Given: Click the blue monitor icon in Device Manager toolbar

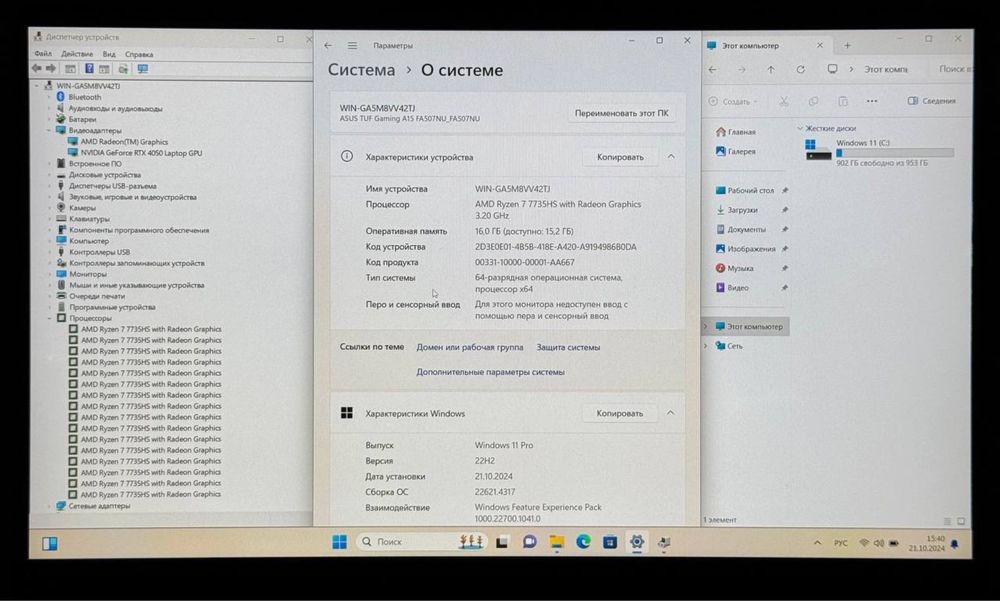Looking at the screenshot, I should (x=143, y=69).
